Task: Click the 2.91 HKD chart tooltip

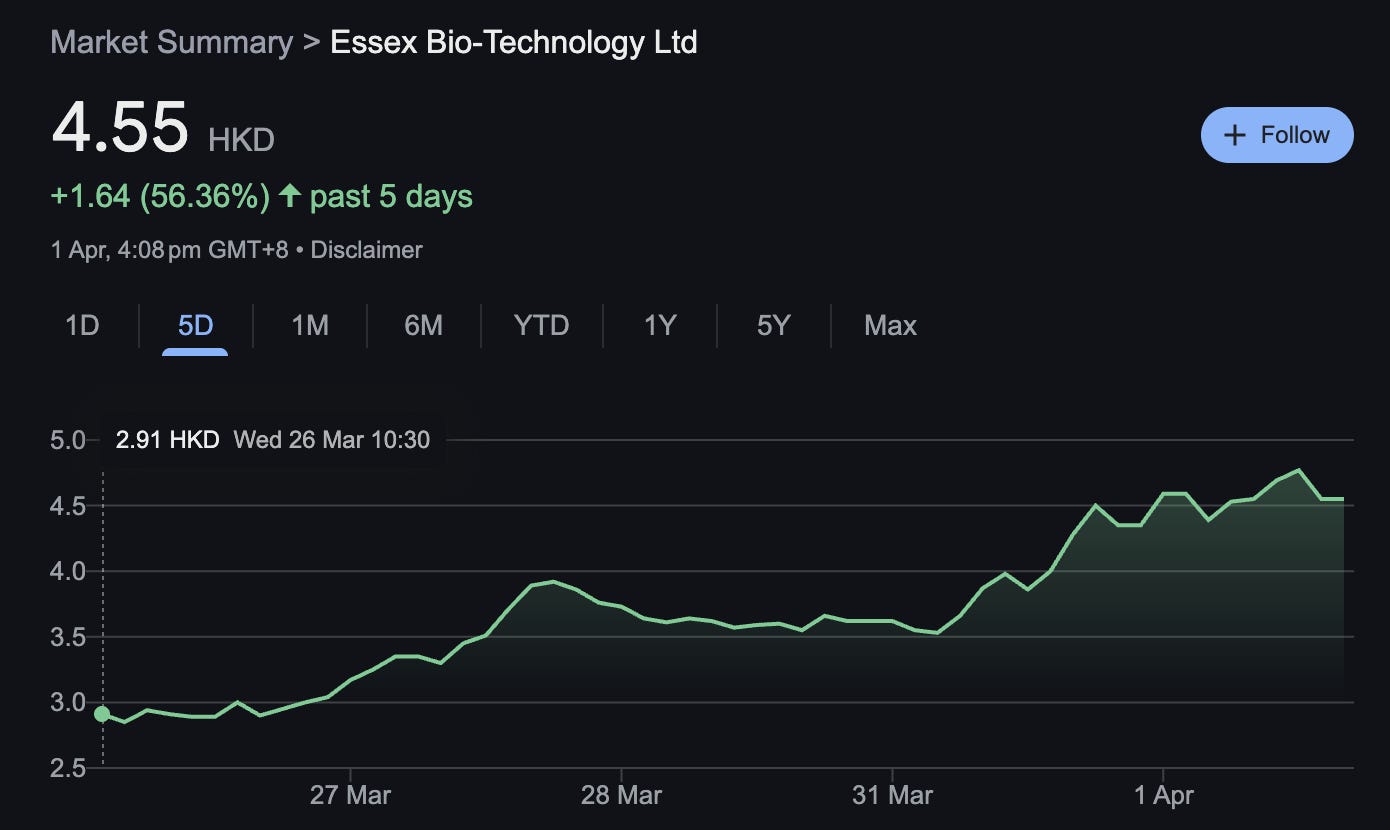Action: 273,440
